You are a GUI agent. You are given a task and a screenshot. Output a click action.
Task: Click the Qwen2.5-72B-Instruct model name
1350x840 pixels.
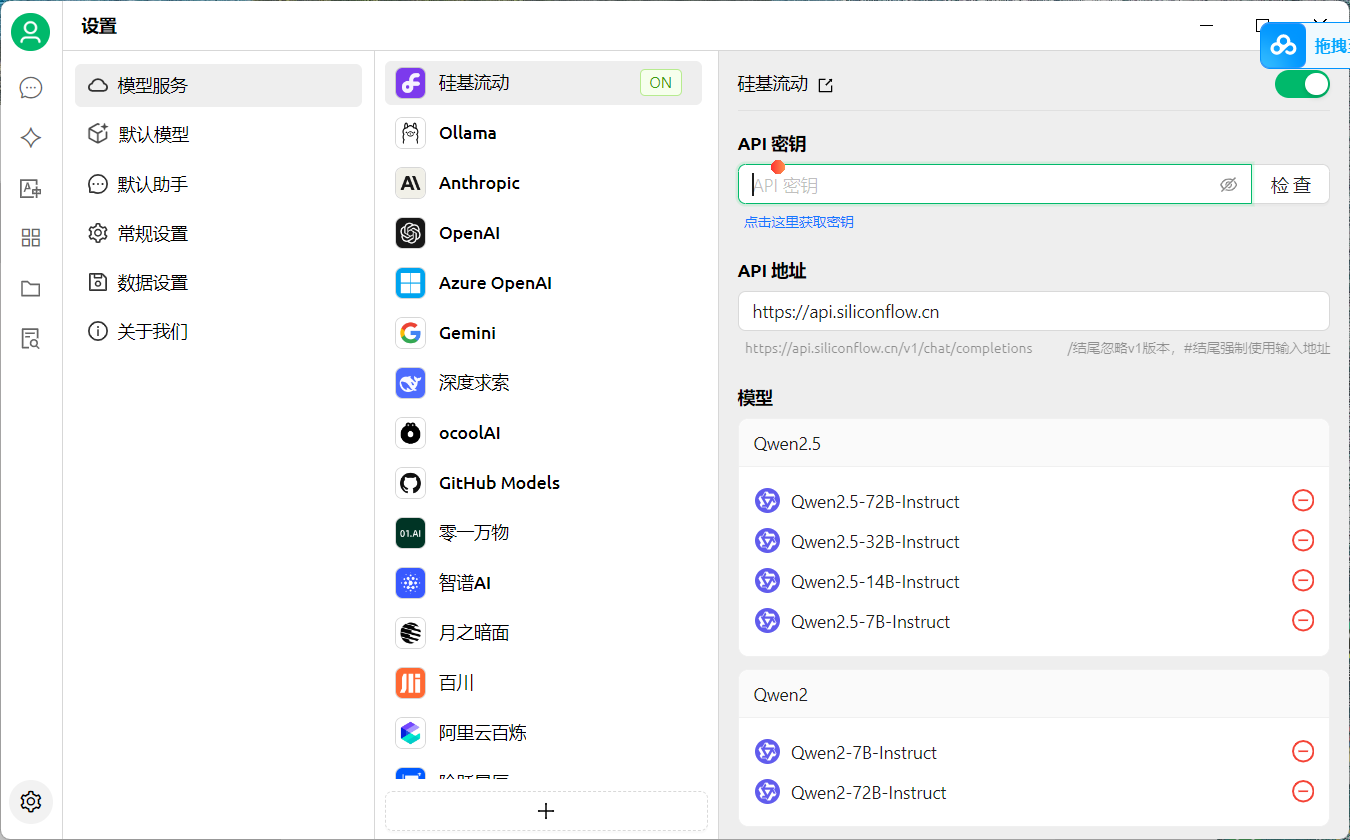[875, 502]
